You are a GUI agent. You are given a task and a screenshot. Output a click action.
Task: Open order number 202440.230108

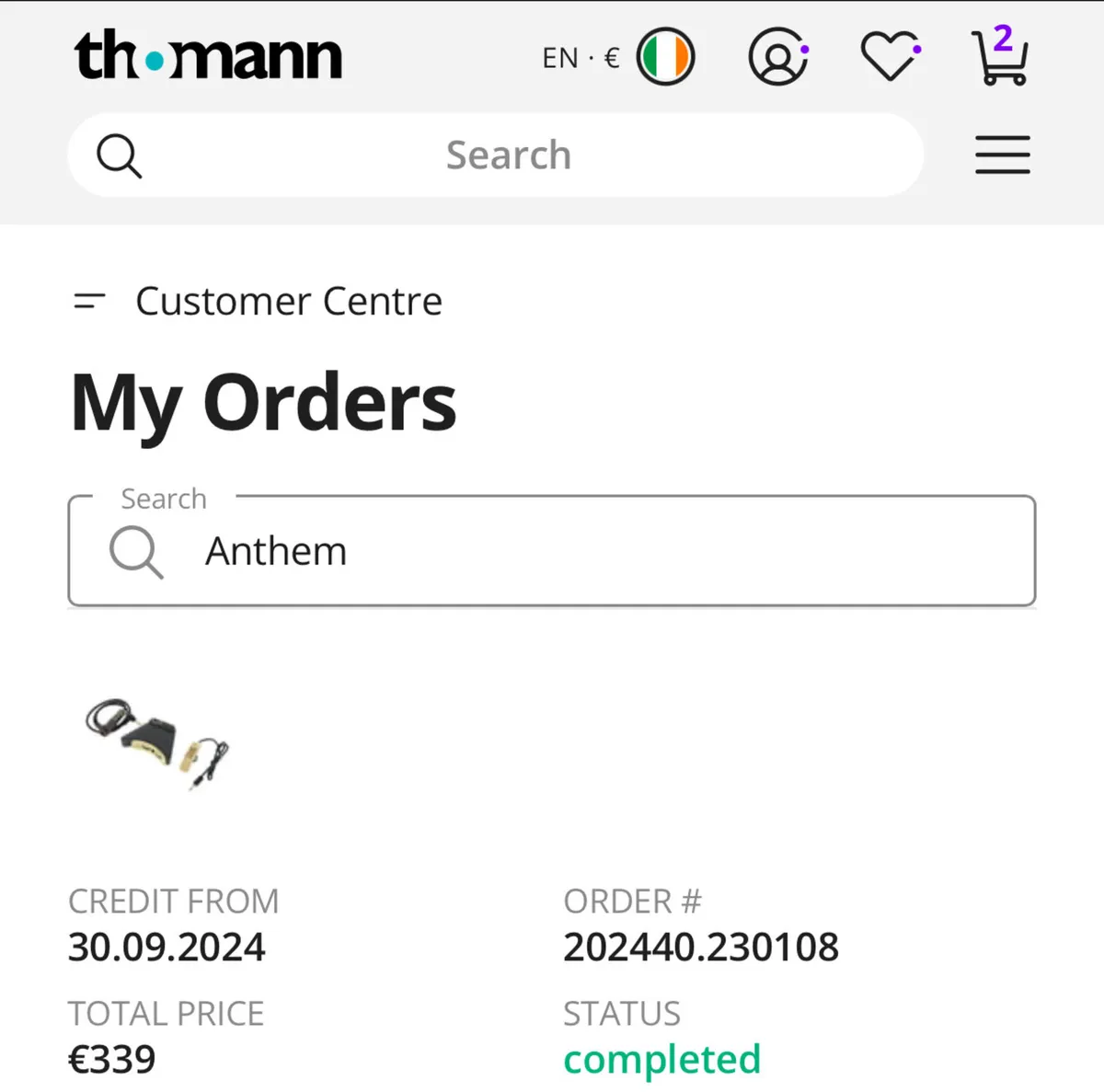pos(701,948)
